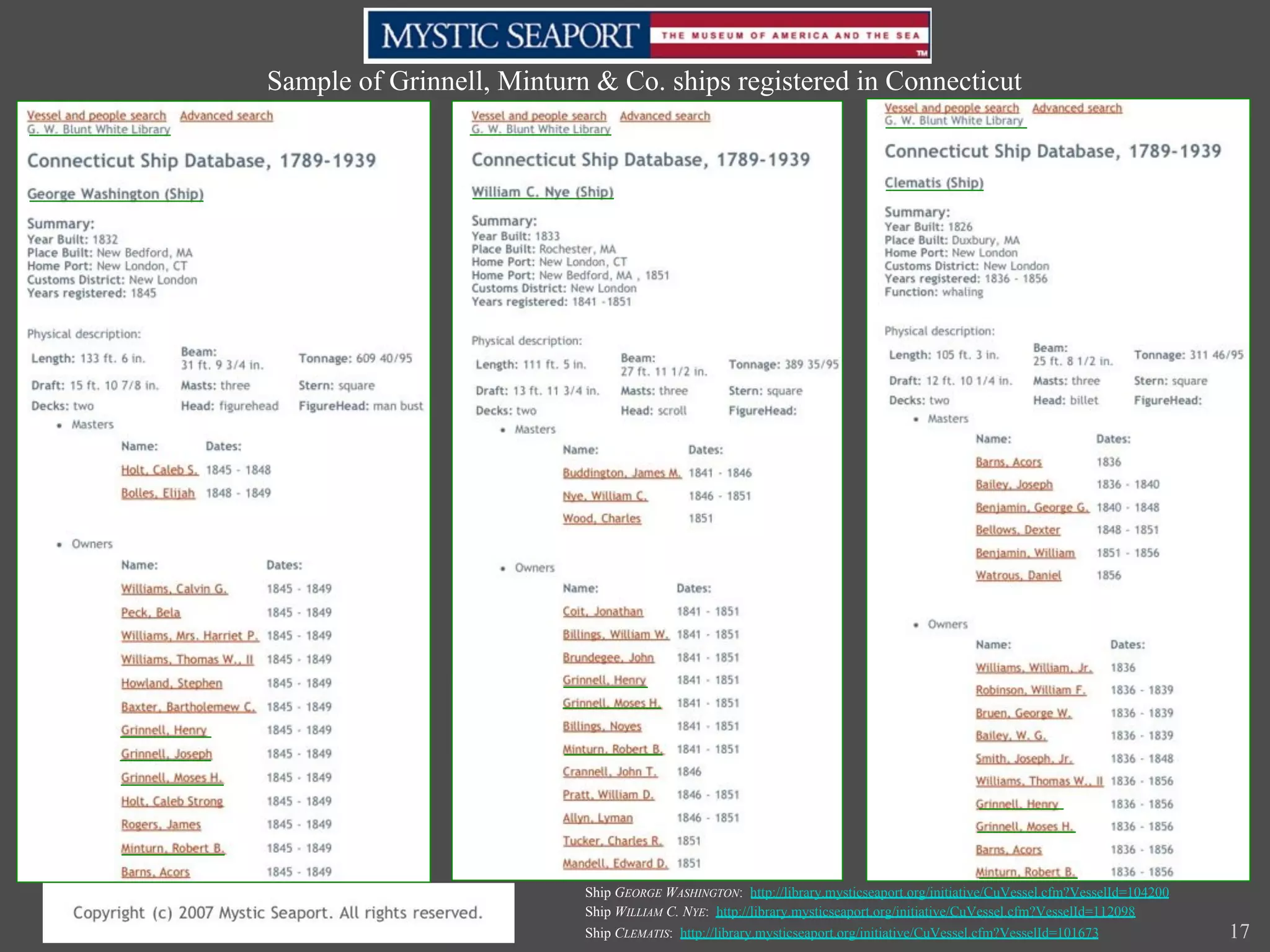
Task: Open the George Washington ship URL link
Action: pos(959,892)
